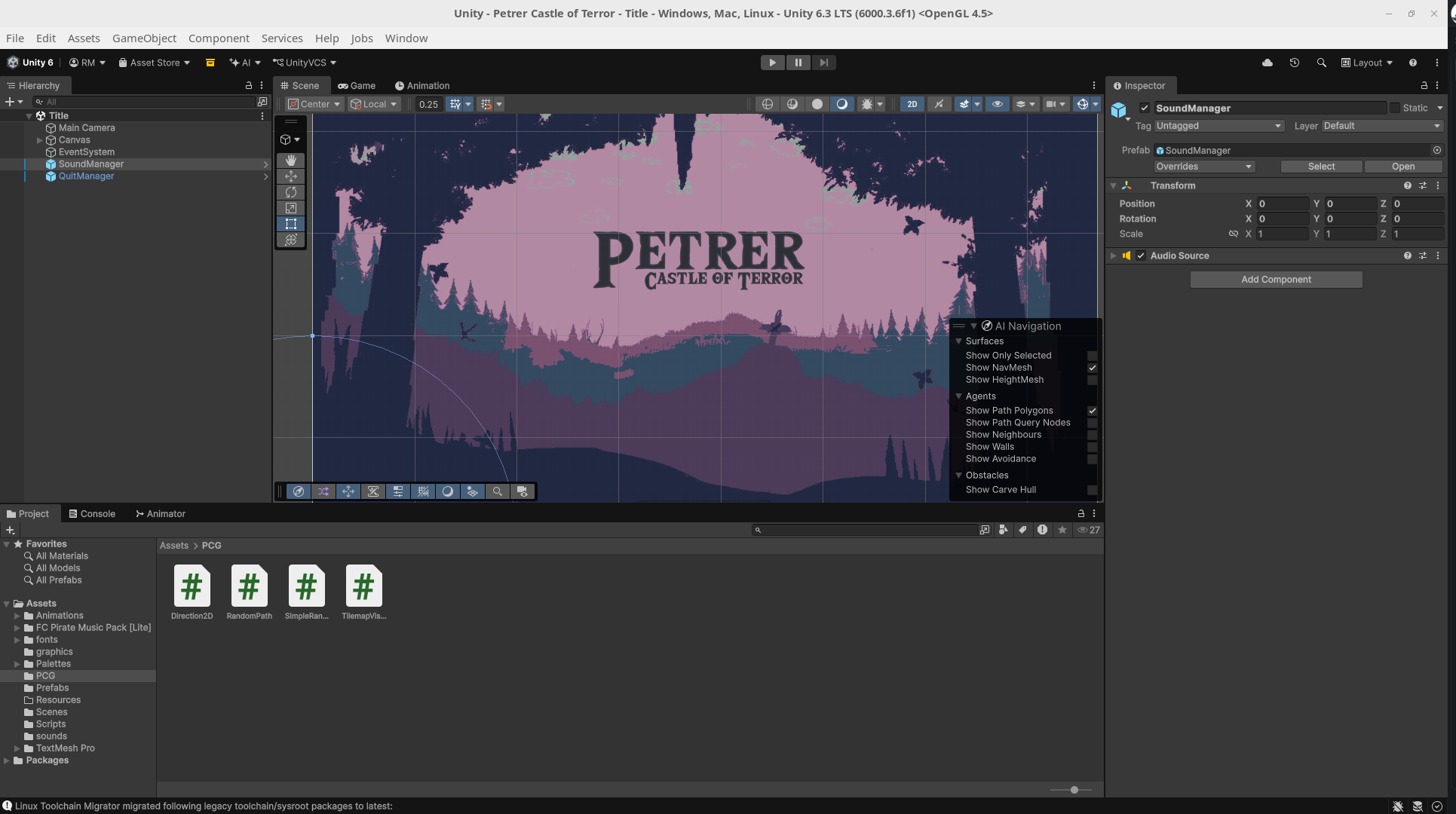Click the prefab Open button
The height and width of the screenshot is (814, 1456).
1403,167
